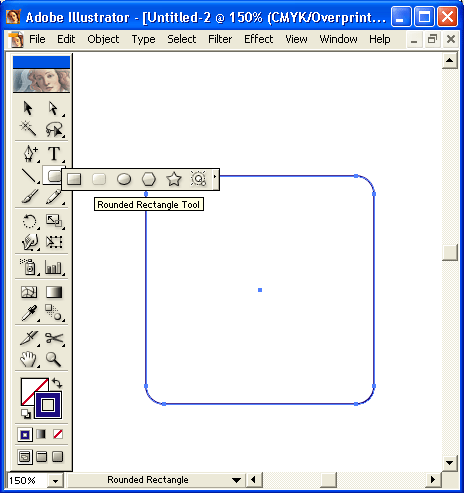Open the Effect menu

(x=258, y=39)
